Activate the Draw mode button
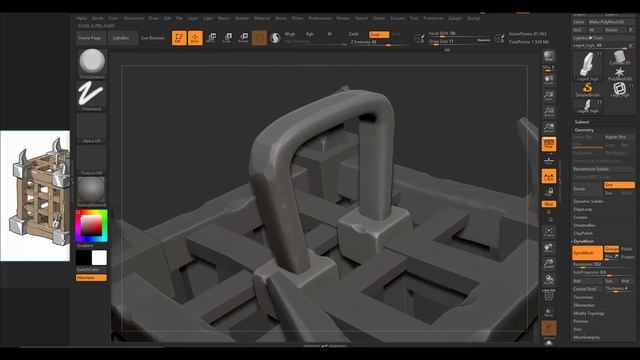Image resolution: width=640 pixels, height=360 pixels. (195, 38)
